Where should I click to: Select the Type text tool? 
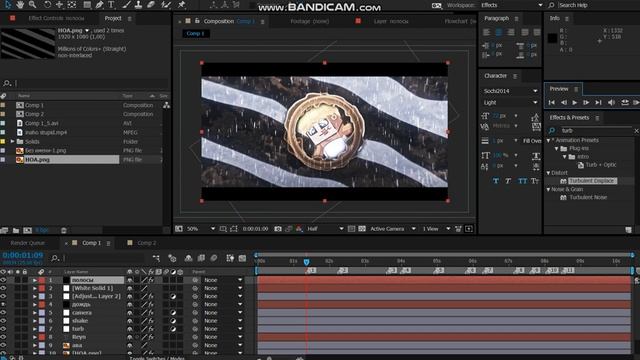[111, 4]
